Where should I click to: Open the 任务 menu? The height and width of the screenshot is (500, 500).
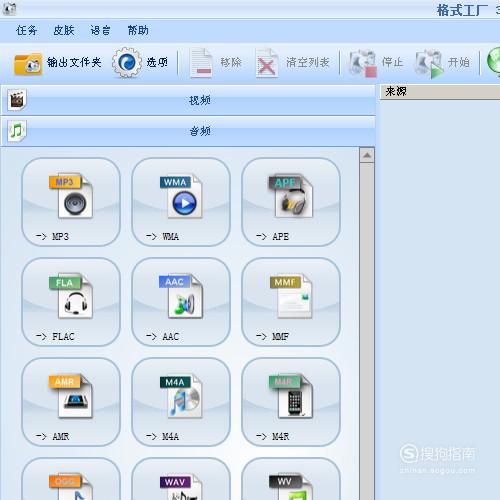pyautogui.click(x=26, y=31)
